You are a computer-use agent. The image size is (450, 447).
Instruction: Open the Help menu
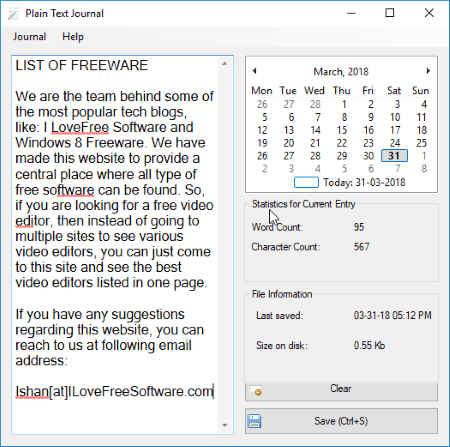(73, 36)
